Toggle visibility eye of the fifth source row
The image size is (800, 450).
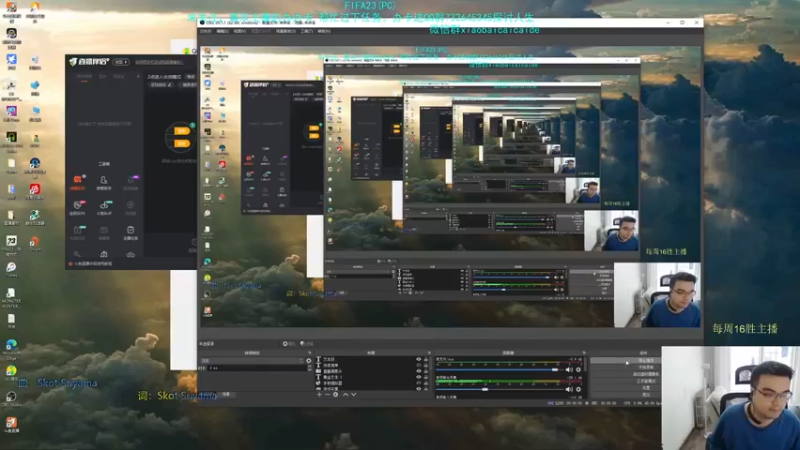418,383
